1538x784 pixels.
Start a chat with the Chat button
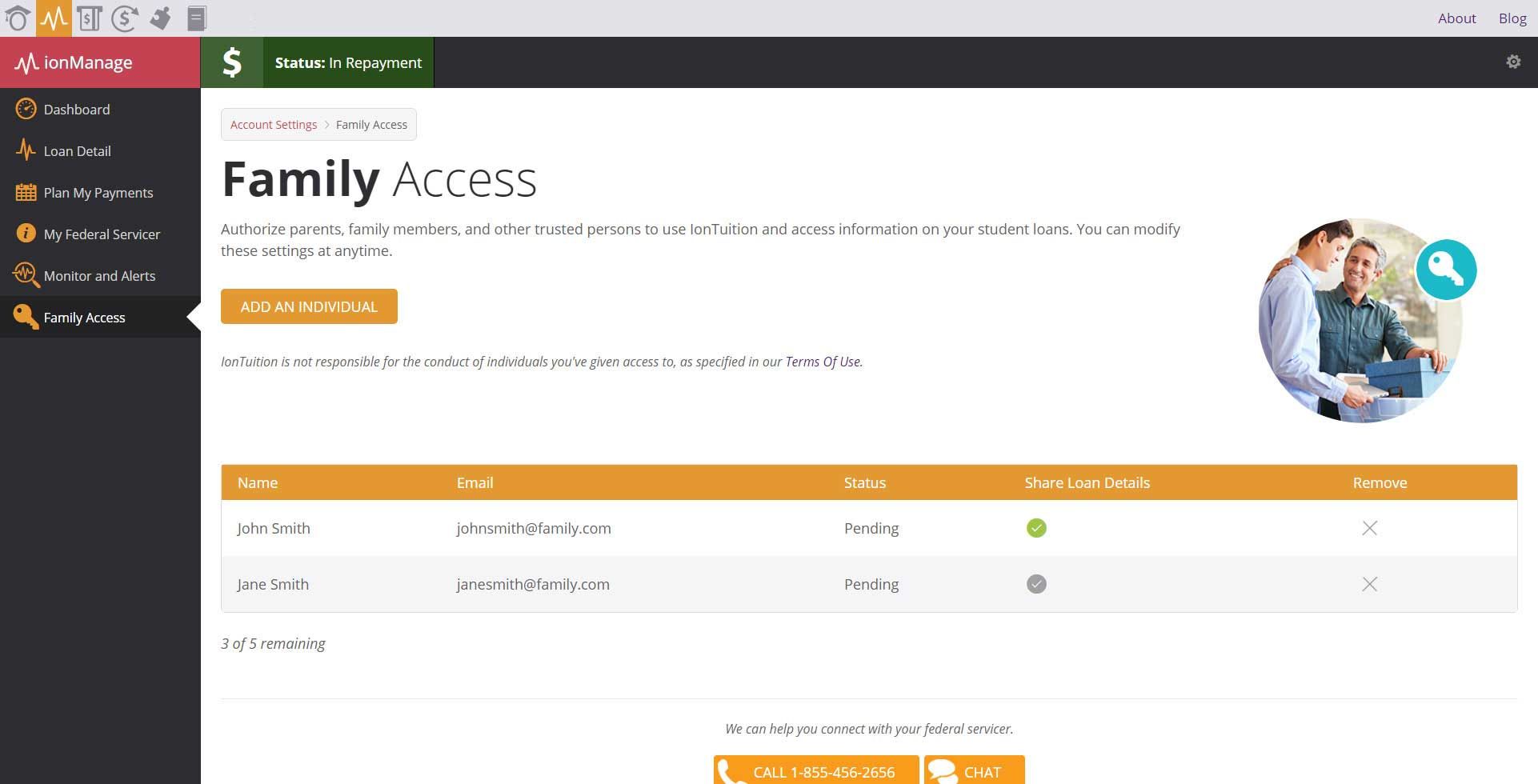coord(975,770)
